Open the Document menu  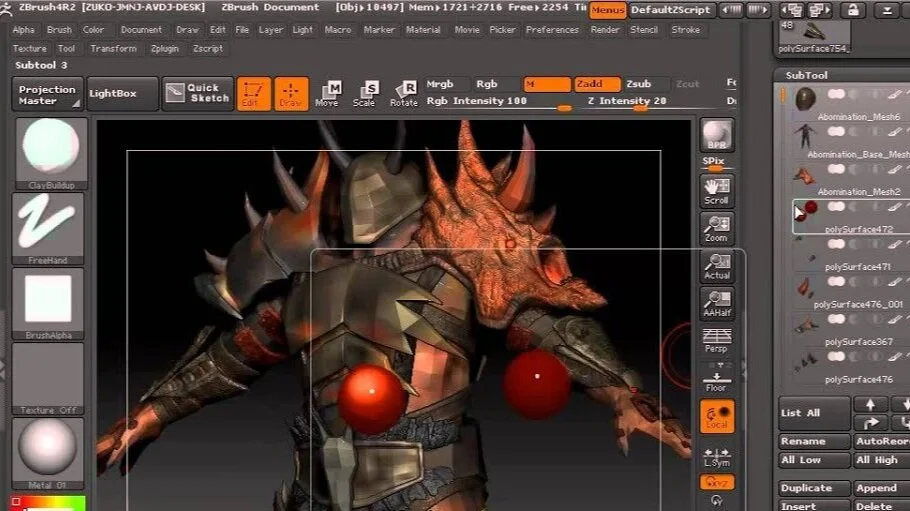[141, 30]
